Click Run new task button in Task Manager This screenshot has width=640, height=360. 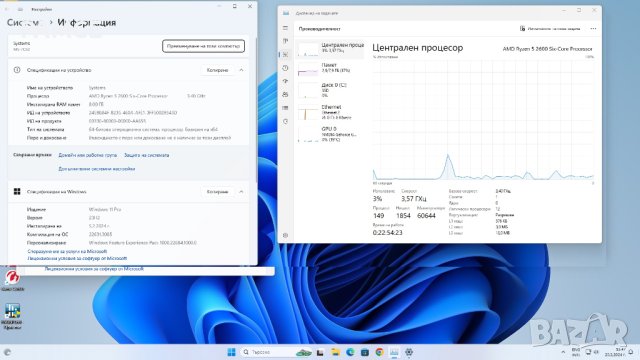549,29
